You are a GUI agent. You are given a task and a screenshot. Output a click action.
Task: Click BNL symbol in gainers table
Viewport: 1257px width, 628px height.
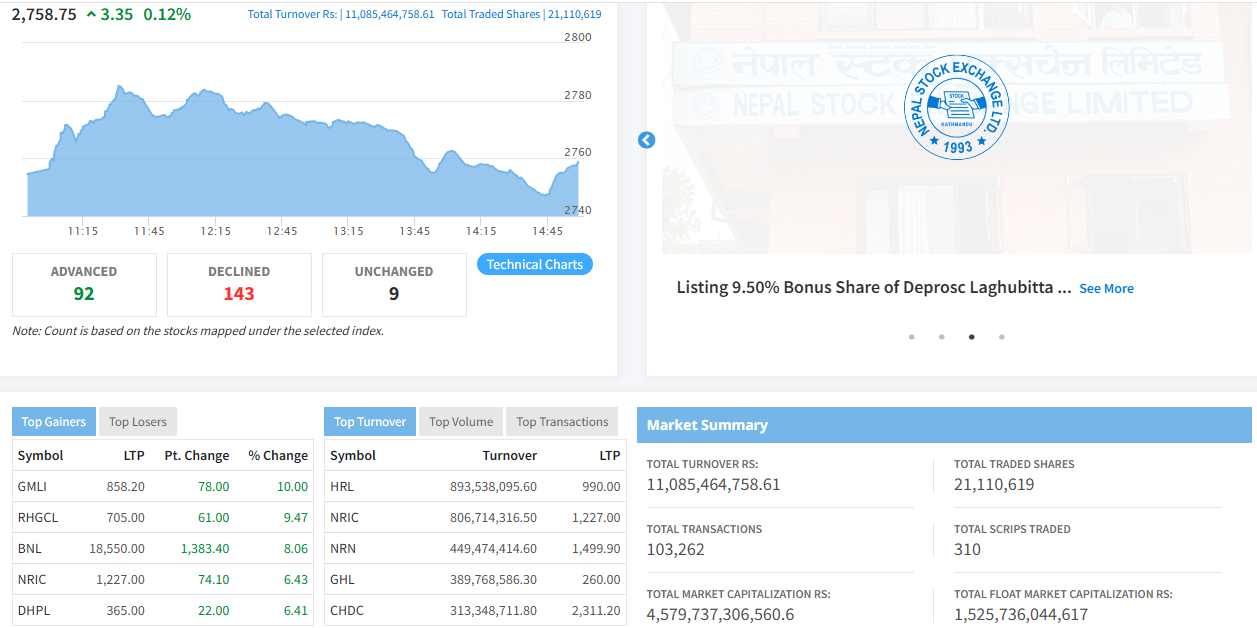pyautogui.click(x=29, y=549)
